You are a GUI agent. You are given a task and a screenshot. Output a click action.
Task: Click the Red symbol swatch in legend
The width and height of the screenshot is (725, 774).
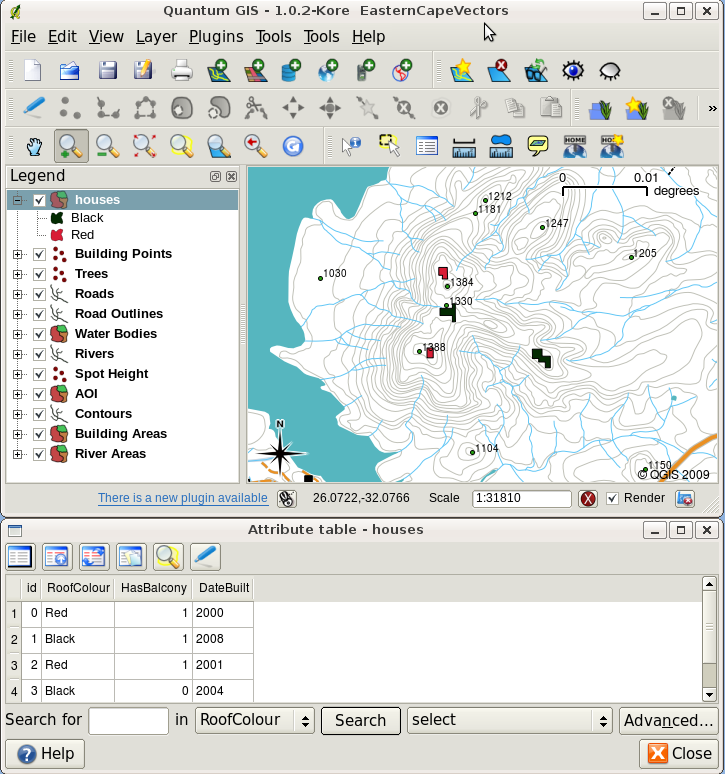pos(58,235)
